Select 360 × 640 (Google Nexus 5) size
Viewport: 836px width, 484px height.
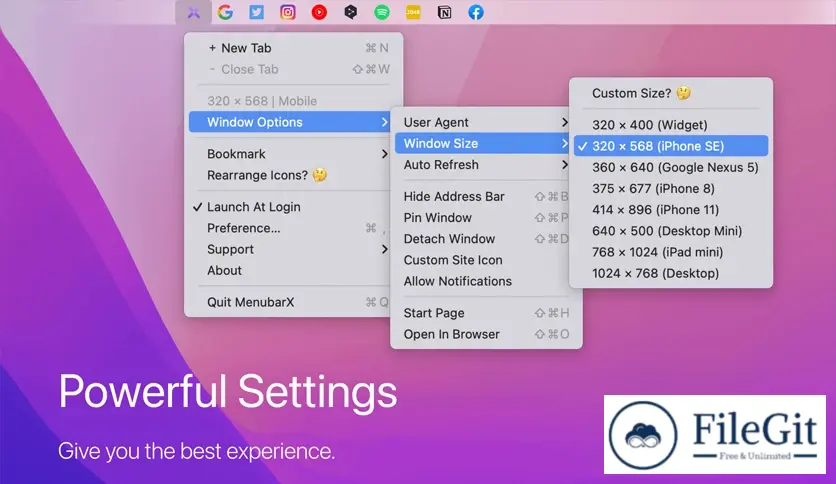[671, 167]
